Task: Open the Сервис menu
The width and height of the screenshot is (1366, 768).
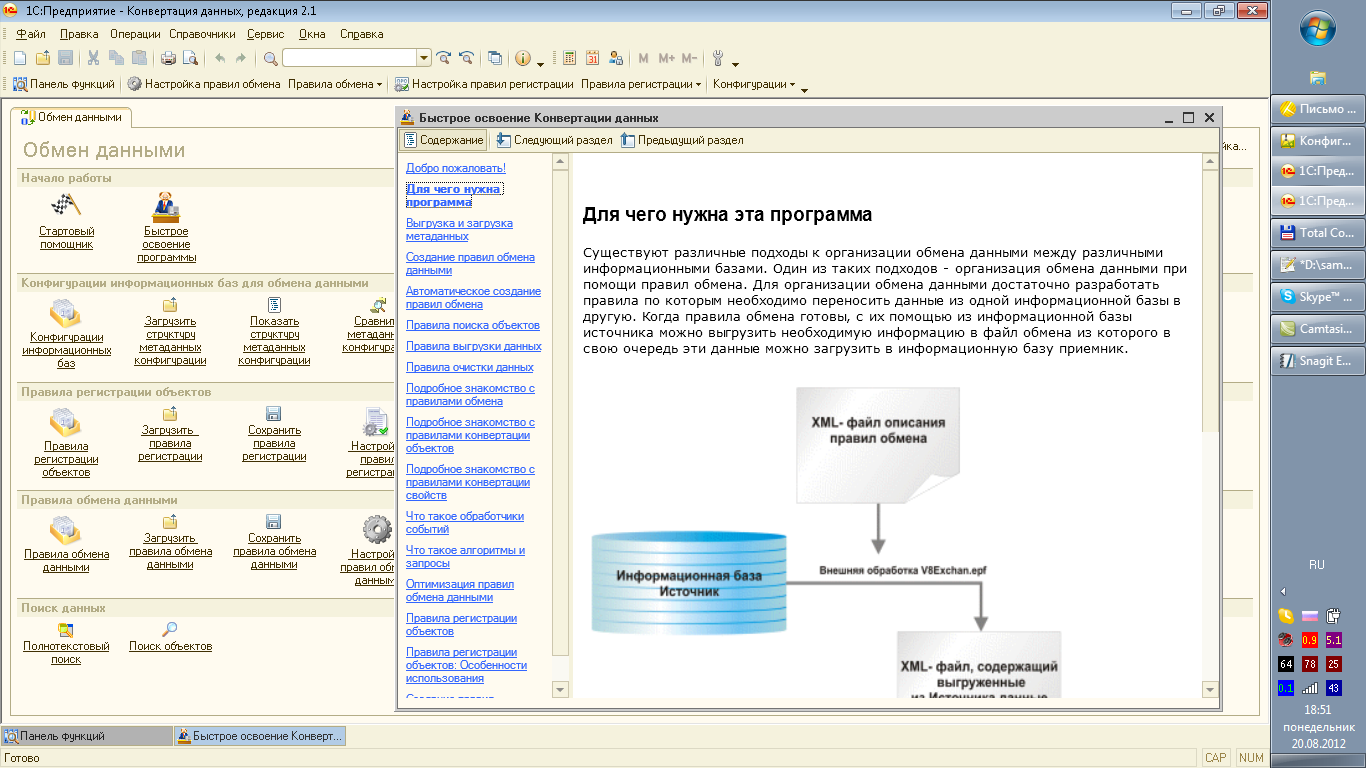Action: (265, 34)
